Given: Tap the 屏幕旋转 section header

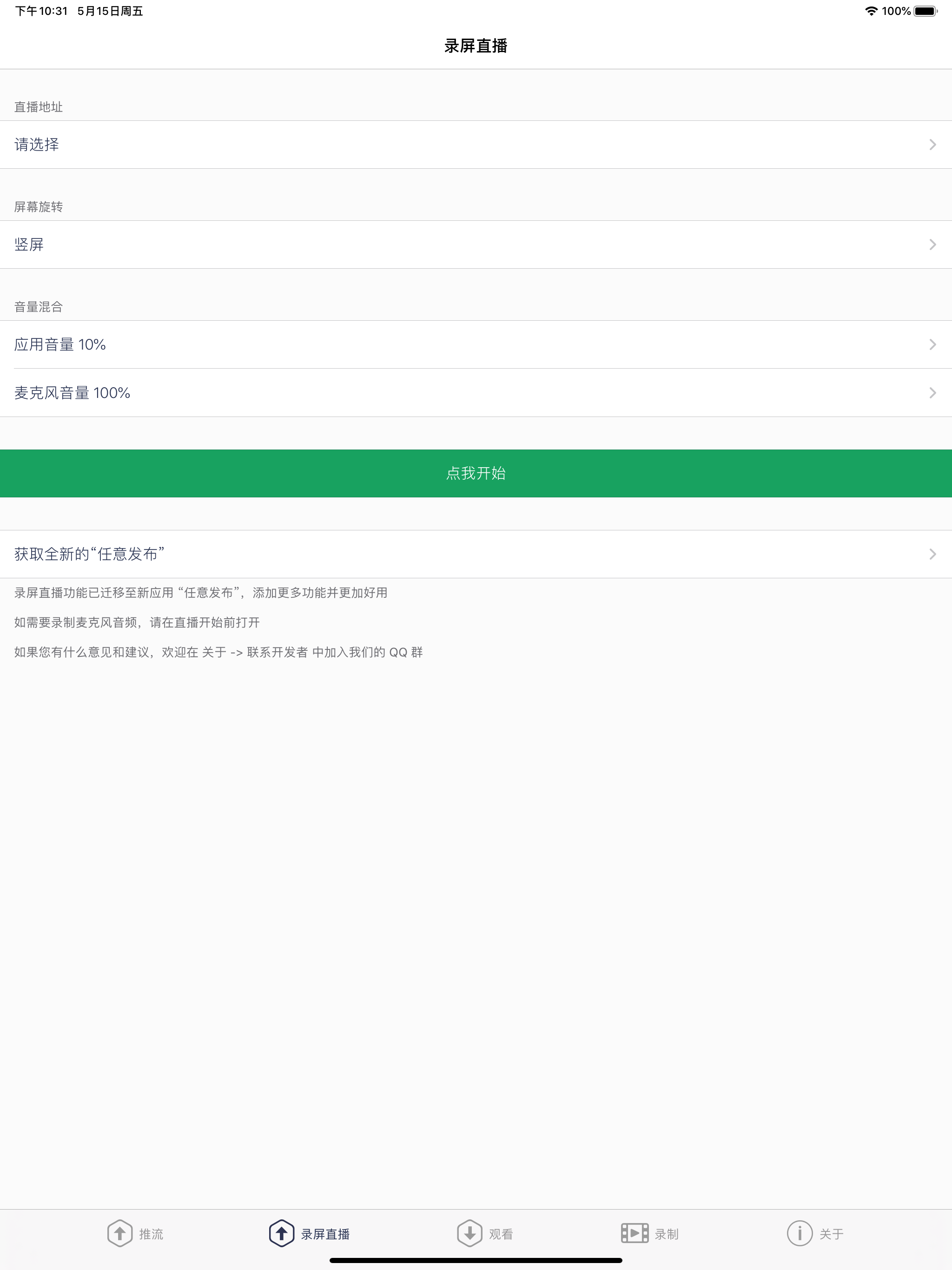Looking at the screenshot, I should tap(39, 207).
